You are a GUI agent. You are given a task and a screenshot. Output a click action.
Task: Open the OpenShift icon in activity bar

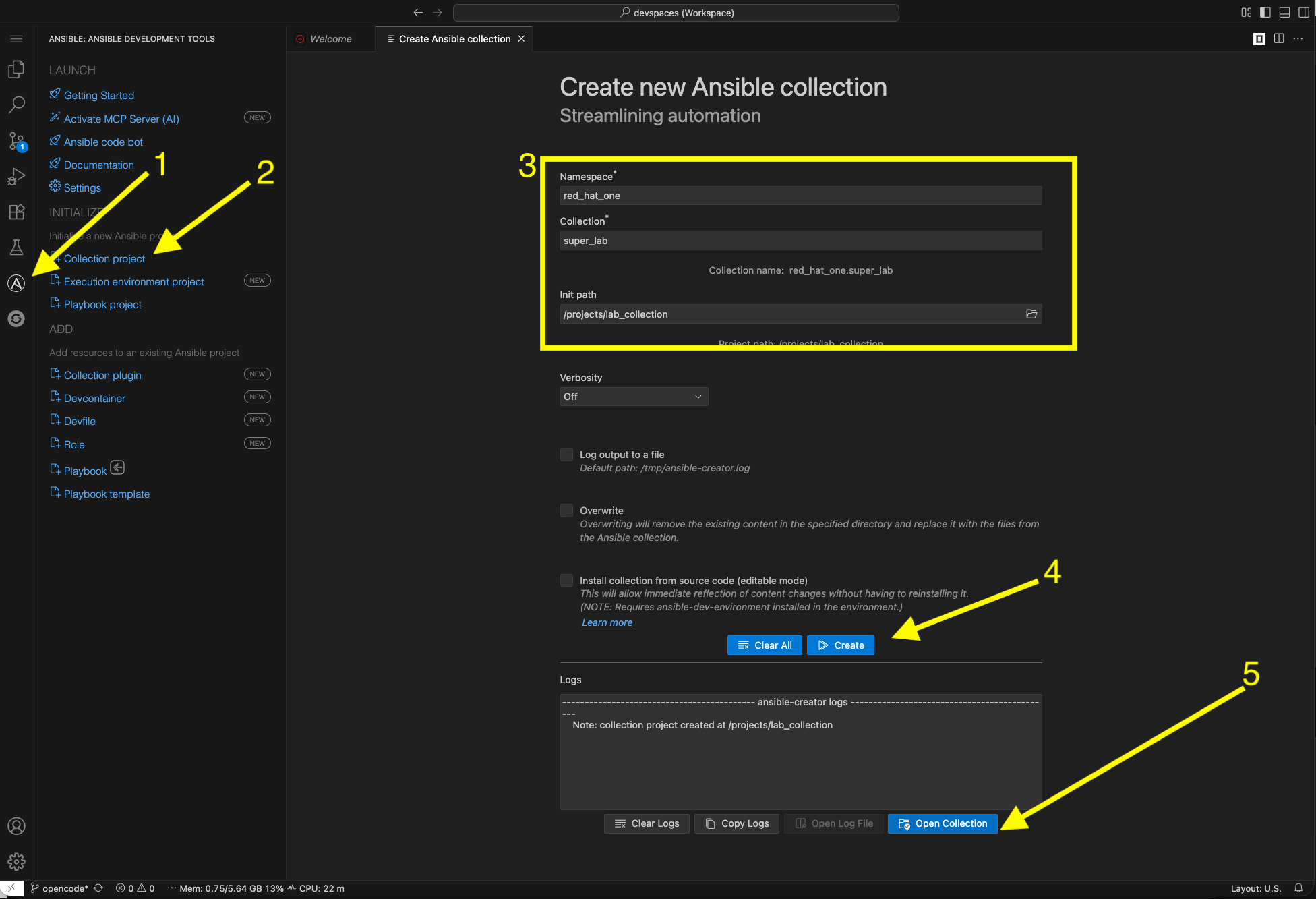click(x=16, y=318)
